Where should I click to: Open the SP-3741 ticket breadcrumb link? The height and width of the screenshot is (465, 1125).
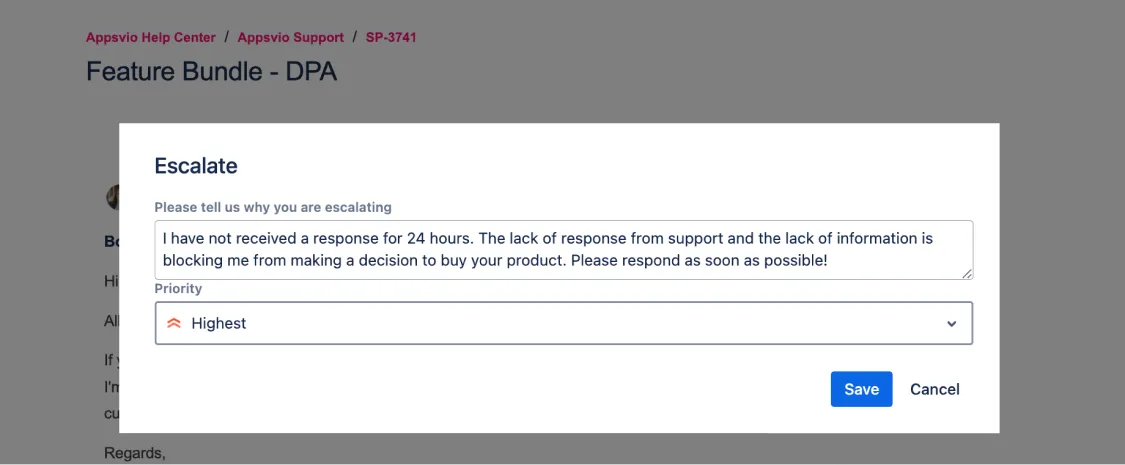(x=391, y=37)
